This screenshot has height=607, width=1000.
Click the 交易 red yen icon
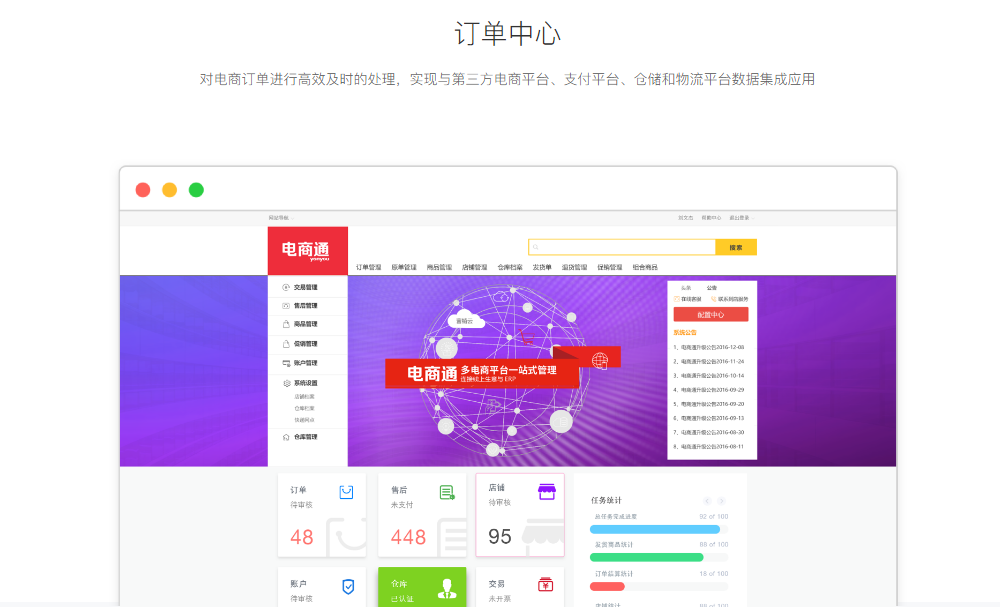point(545,585)
